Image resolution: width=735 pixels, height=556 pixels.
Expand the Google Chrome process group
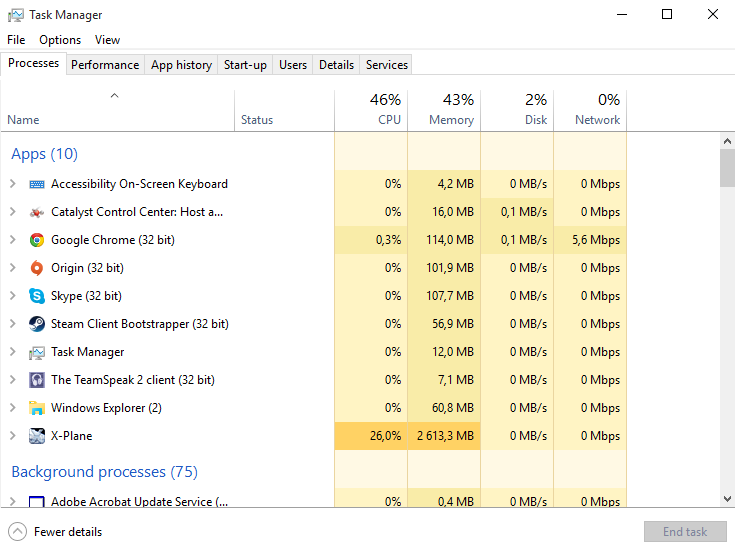coord(13,240)
